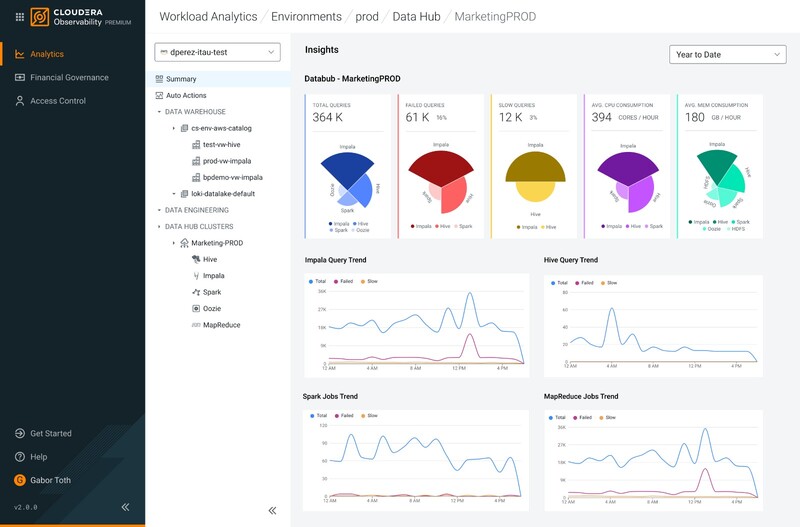Select Auto Actions in the tree
Screen dimensions: 800x527
click(x=186, y=95)
